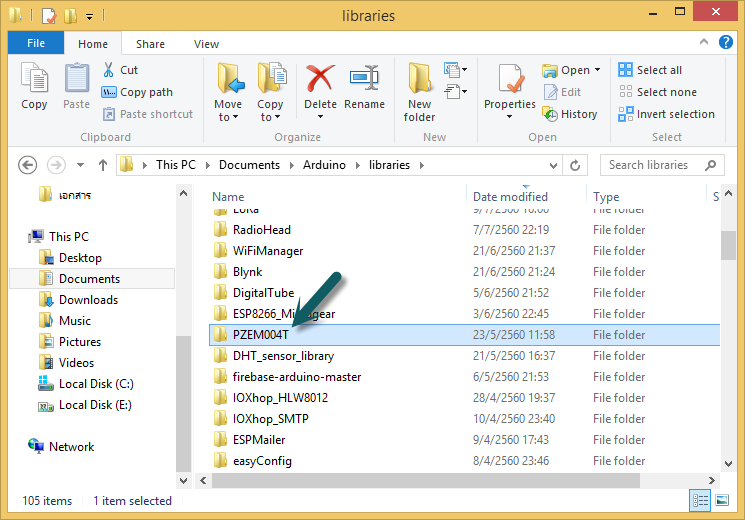Expand breadcrumb arrow after Documents
The width and height of the screenshot is (745, 520).
coord(292,165)
